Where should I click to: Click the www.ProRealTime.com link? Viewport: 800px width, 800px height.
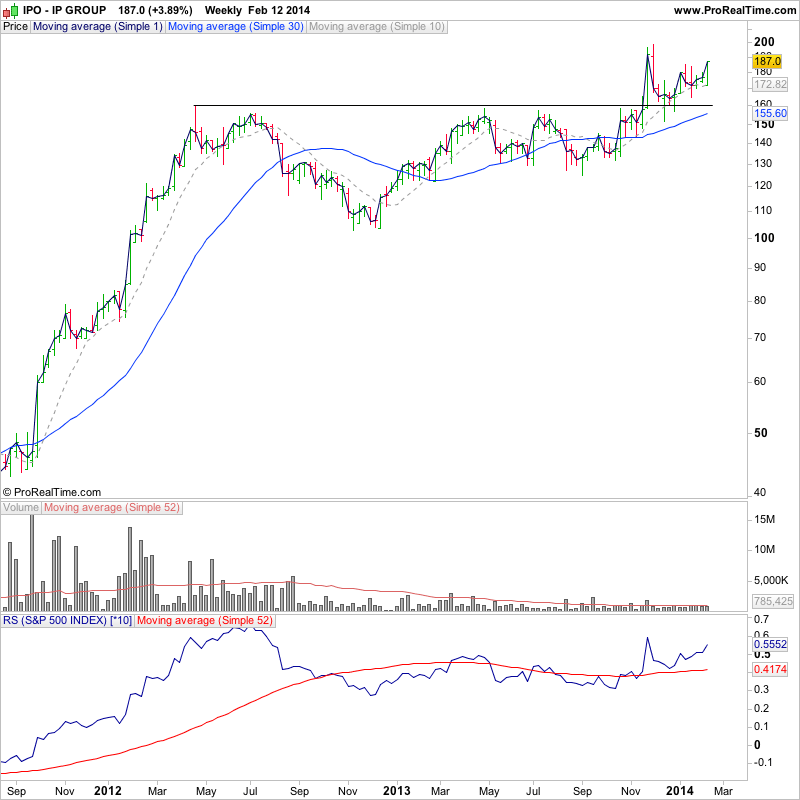[x=735, y=10]
